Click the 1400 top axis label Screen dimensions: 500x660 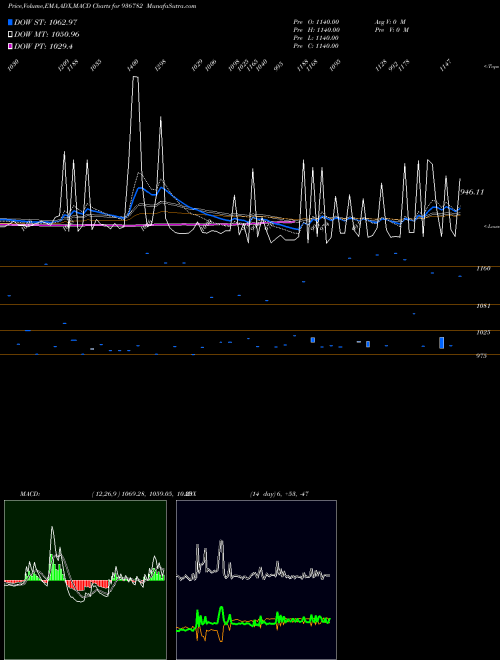pyautogui.click(x=133, y=65)
